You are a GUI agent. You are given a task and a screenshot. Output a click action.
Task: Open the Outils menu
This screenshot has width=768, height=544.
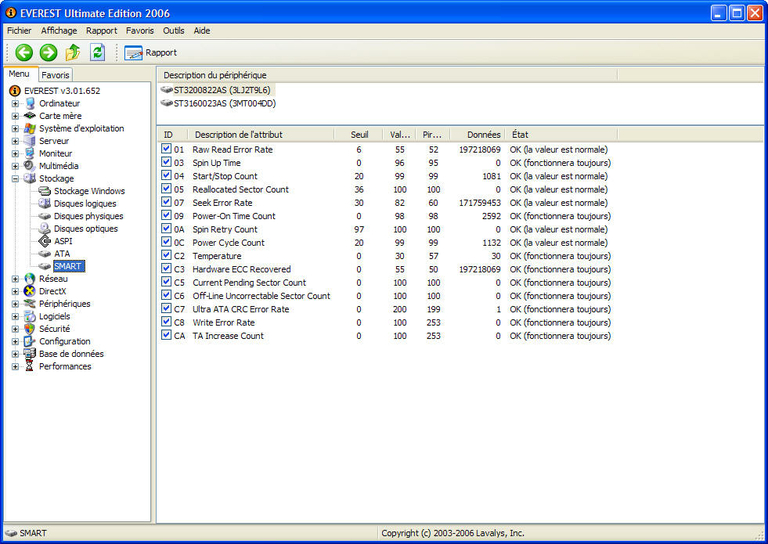[x=173, y=30]
